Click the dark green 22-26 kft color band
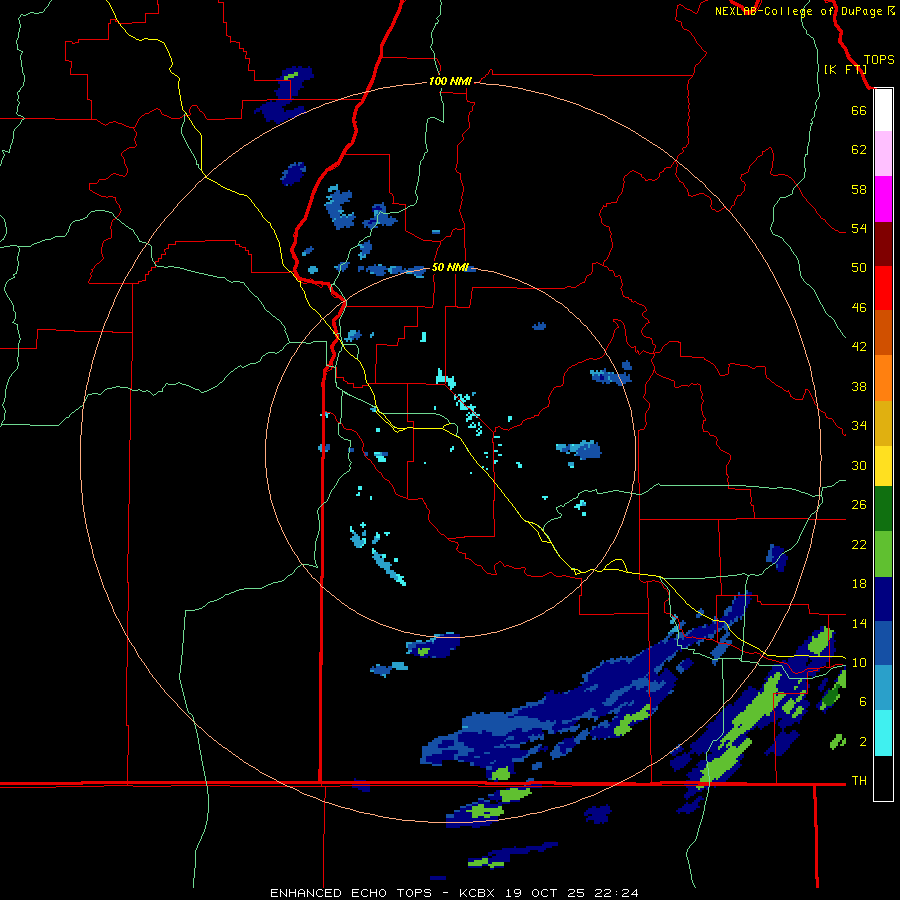 tap(883, 509)
